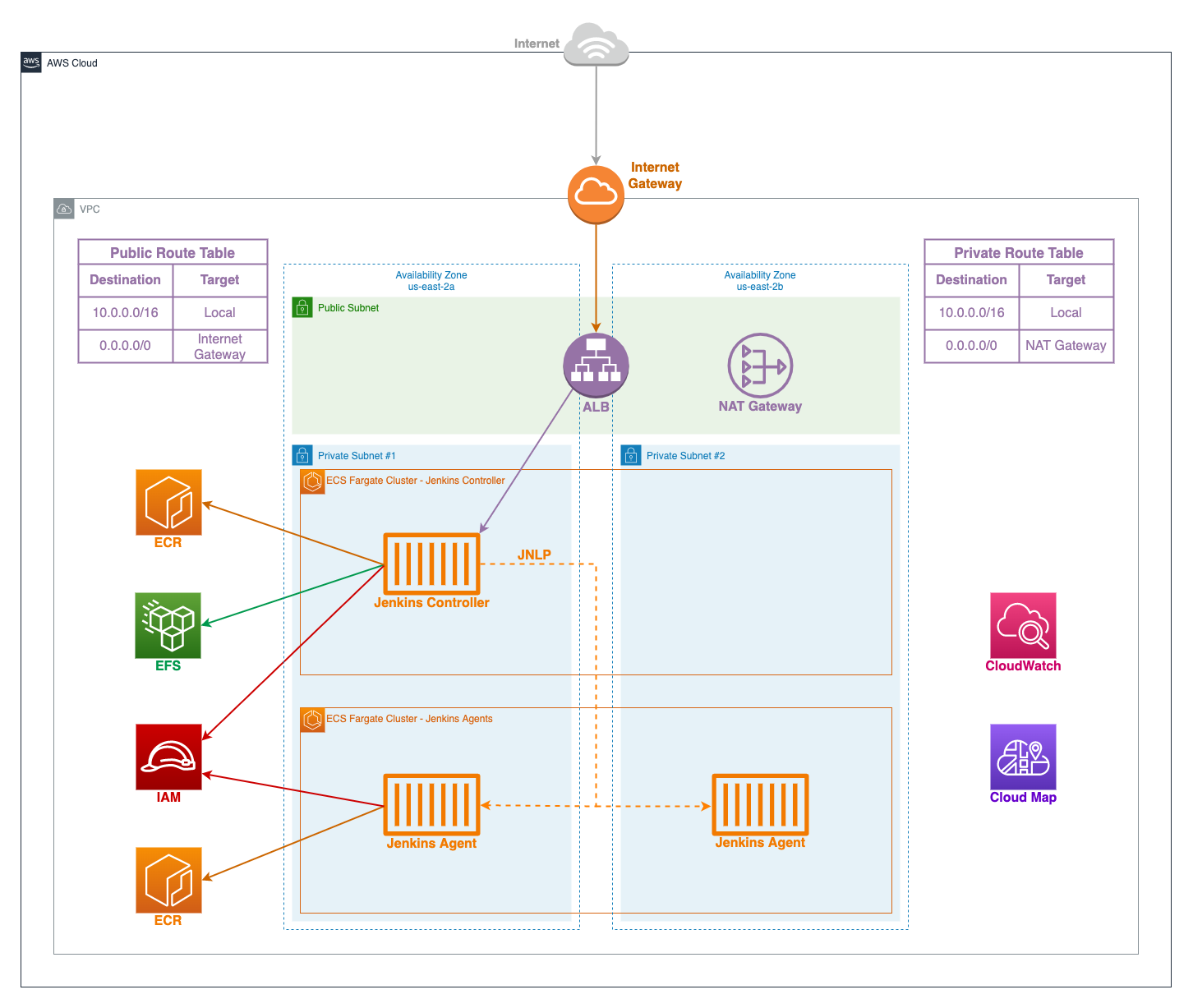Click the Private Subnet #2 label
This screenshot has height=1008, width=1193.
[685, 456]
